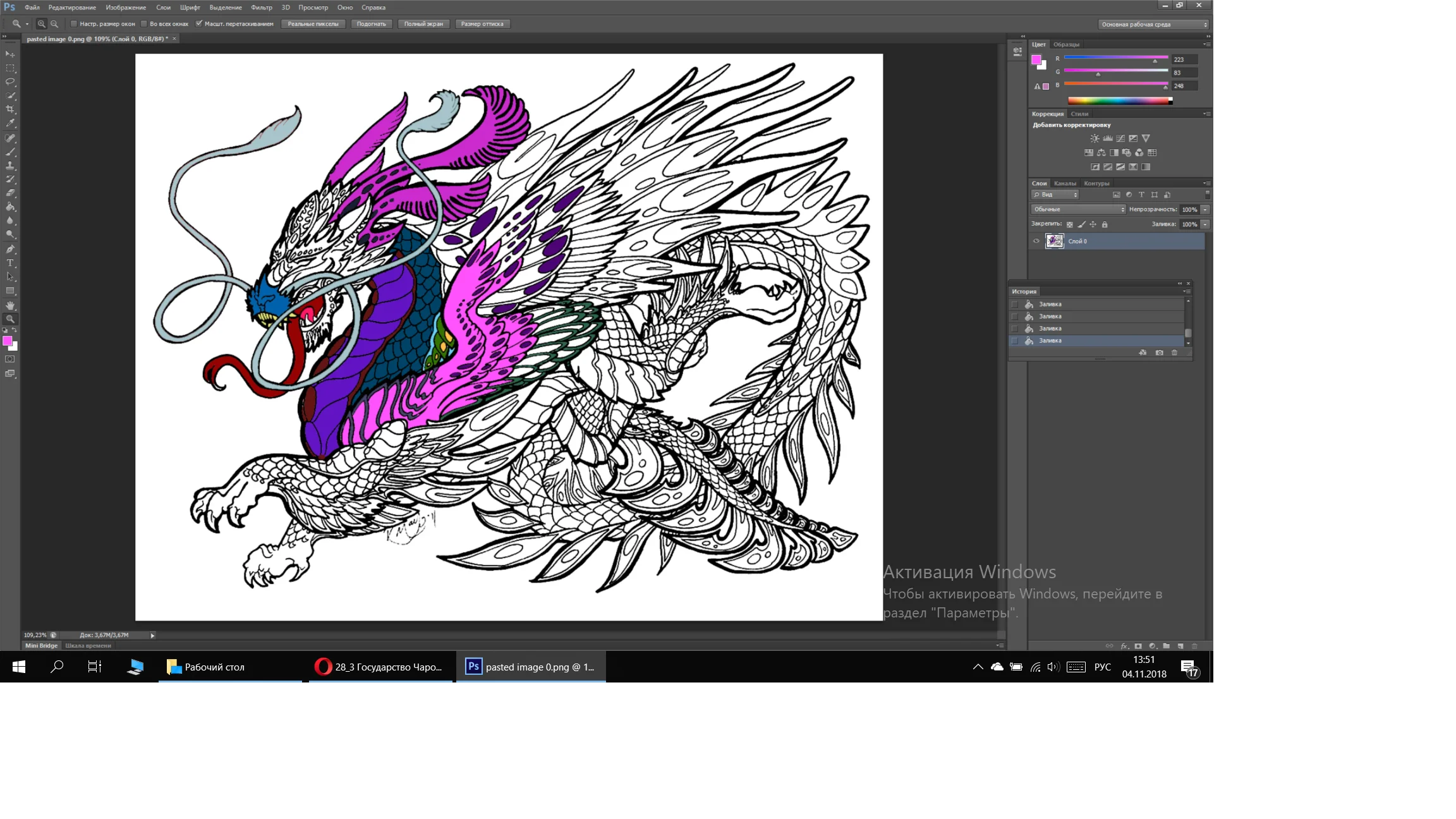Expand the opacity 'Непрозрачность' dropdown arrow
1456x819 pixels.
1205,209
